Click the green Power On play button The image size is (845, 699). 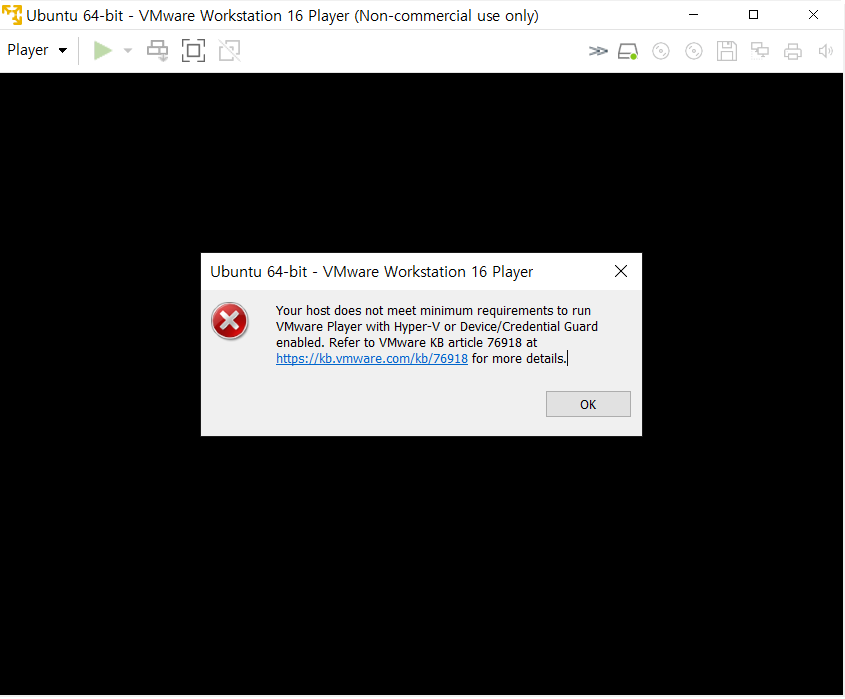(x=103, y=51)
